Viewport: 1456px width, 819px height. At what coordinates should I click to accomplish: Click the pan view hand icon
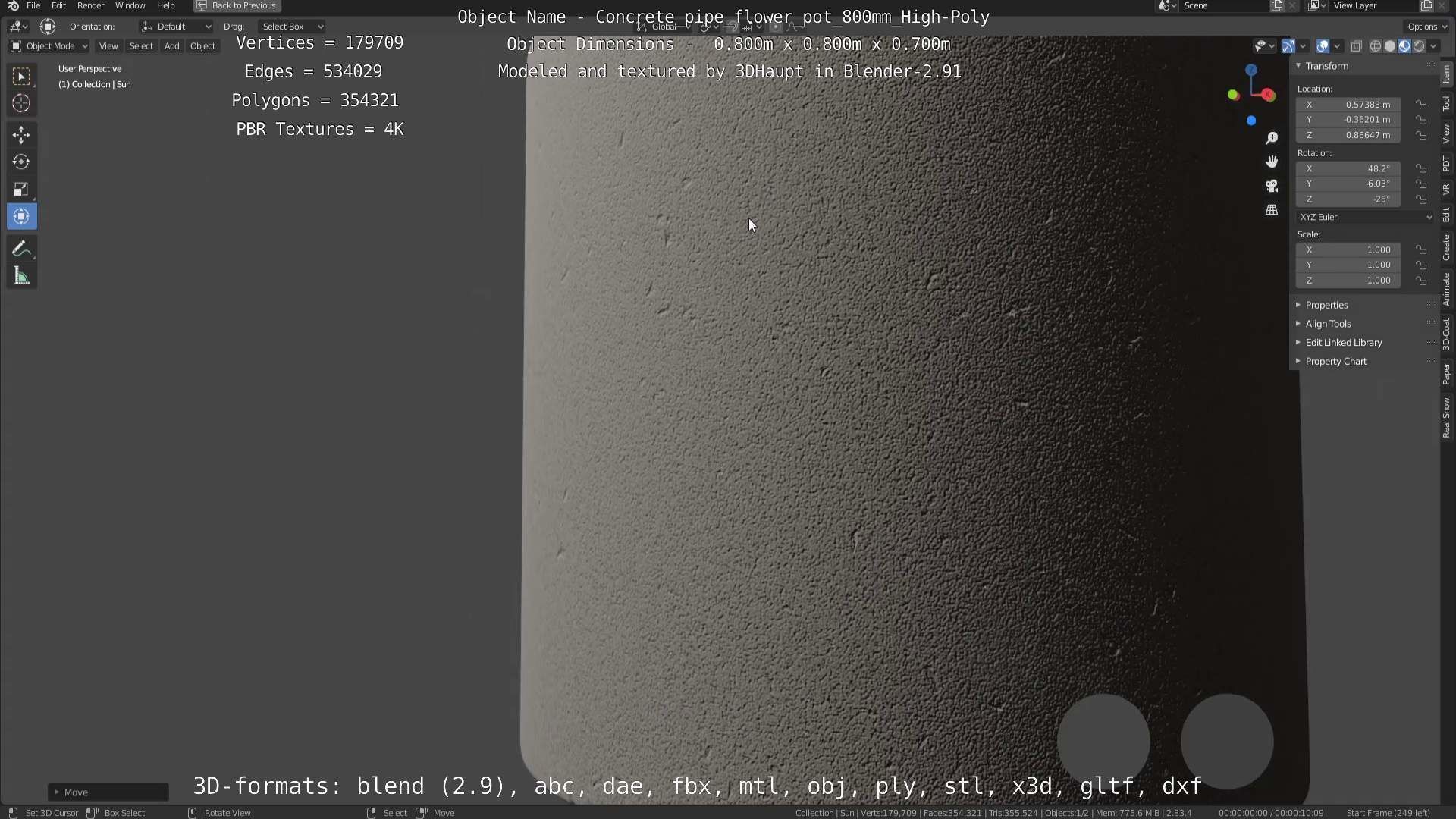point(1272,162)
